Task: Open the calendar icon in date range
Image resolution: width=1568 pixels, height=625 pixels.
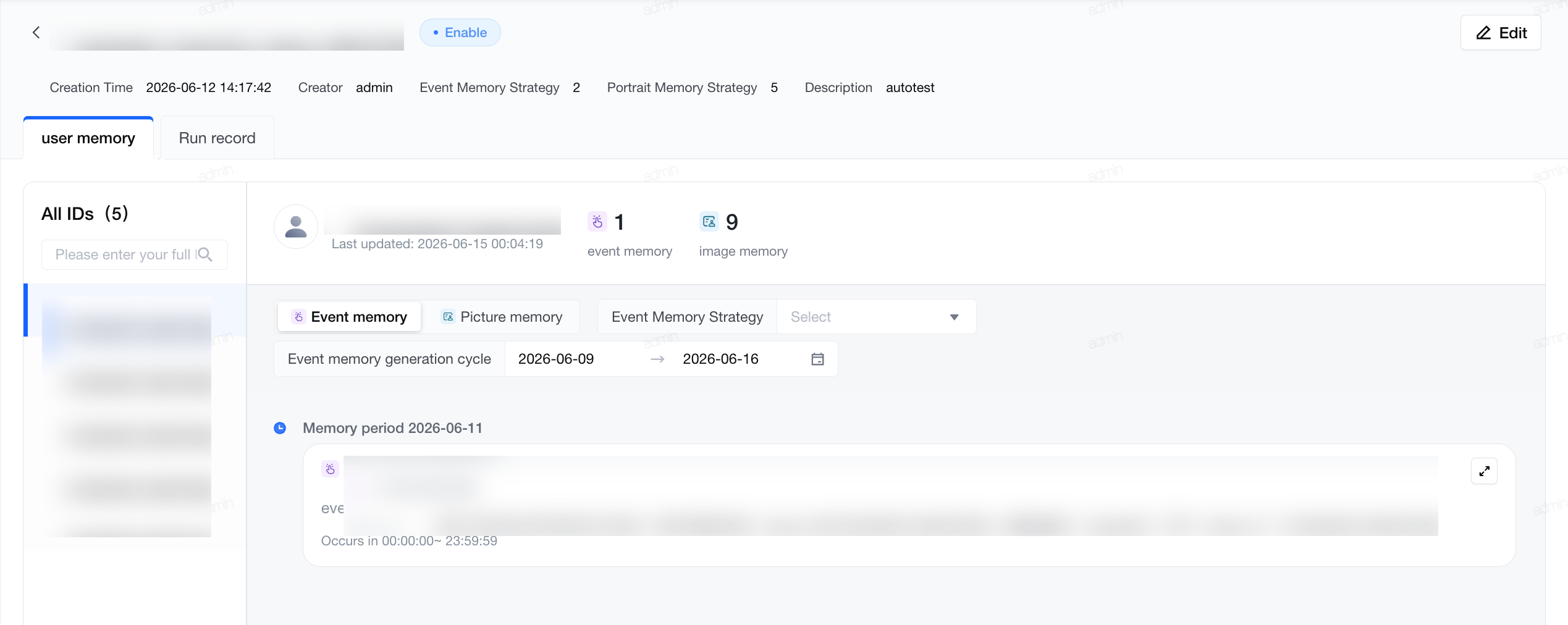Action: pos(817,359)
